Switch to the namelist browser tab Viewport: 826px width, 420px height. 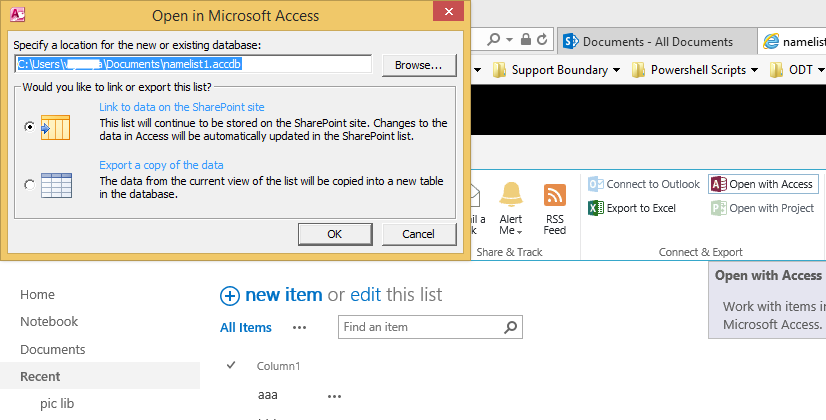(793, 42)
